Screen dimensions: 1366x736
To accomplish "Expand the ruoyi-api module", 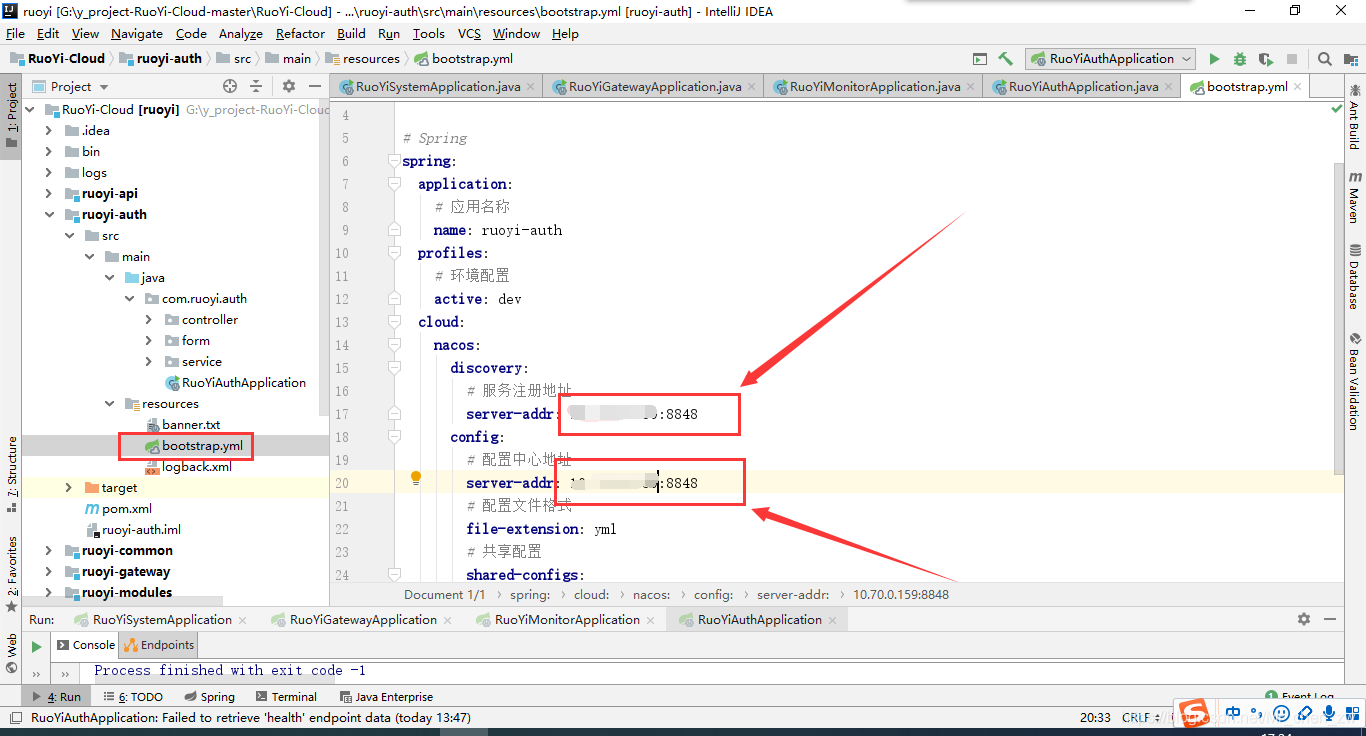I will pos(48,193).
